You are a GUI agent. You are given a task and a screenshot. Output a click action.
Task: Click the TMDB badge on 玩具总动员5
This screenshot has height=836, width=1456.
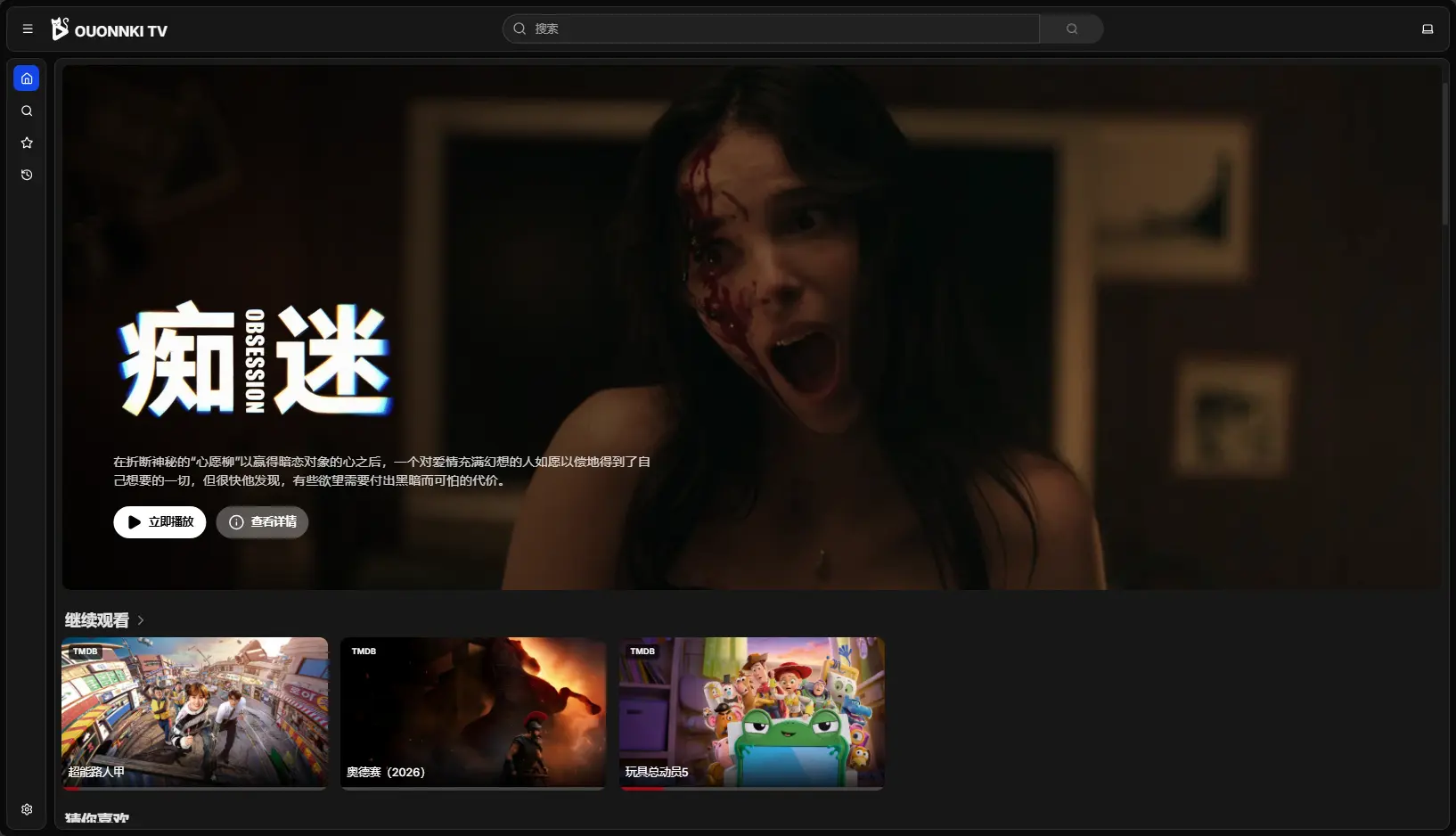[x=642, y=652]
